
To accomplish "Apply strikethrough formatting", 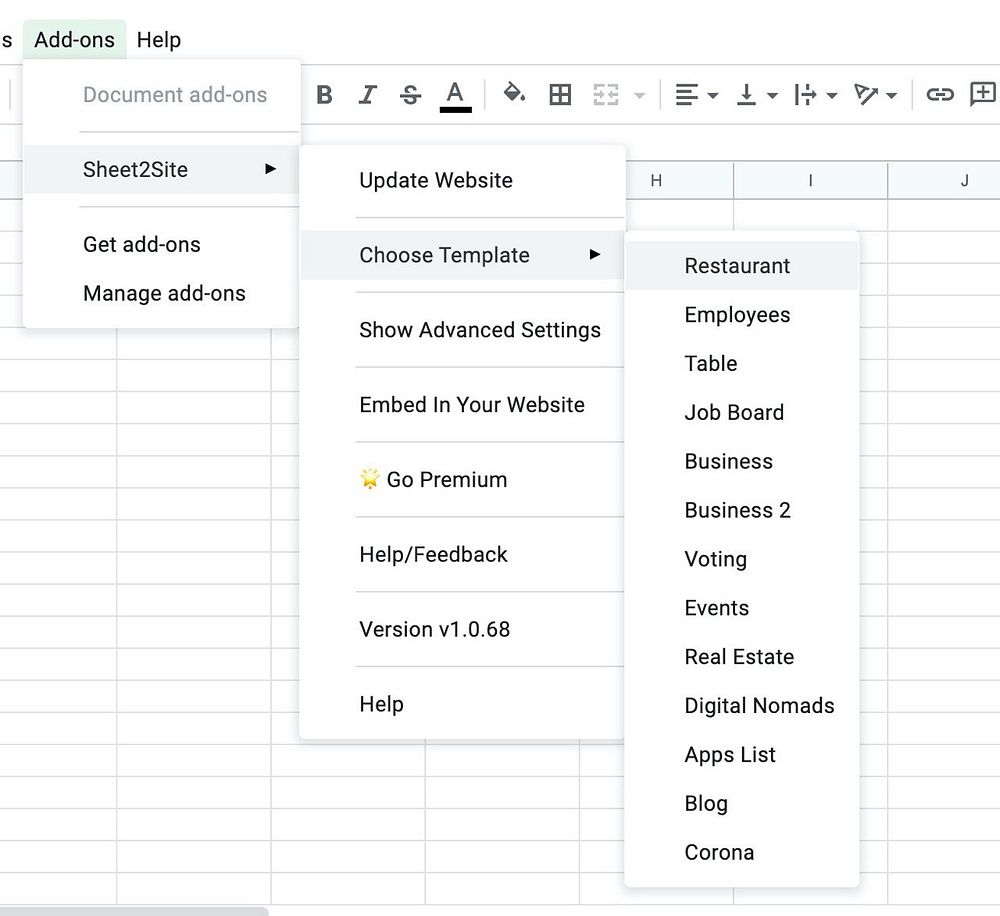I will coord(410,95).
